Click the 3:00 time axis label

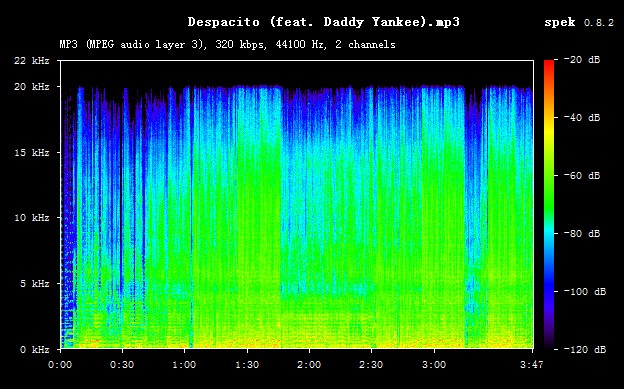click(x=434, y=365)
